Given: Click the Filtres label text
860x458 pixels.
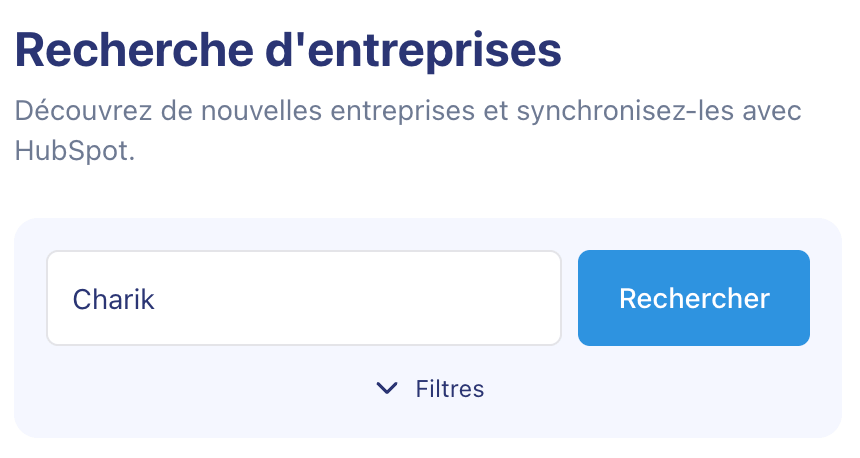Looking at the screenshot, I should (450, 389).
